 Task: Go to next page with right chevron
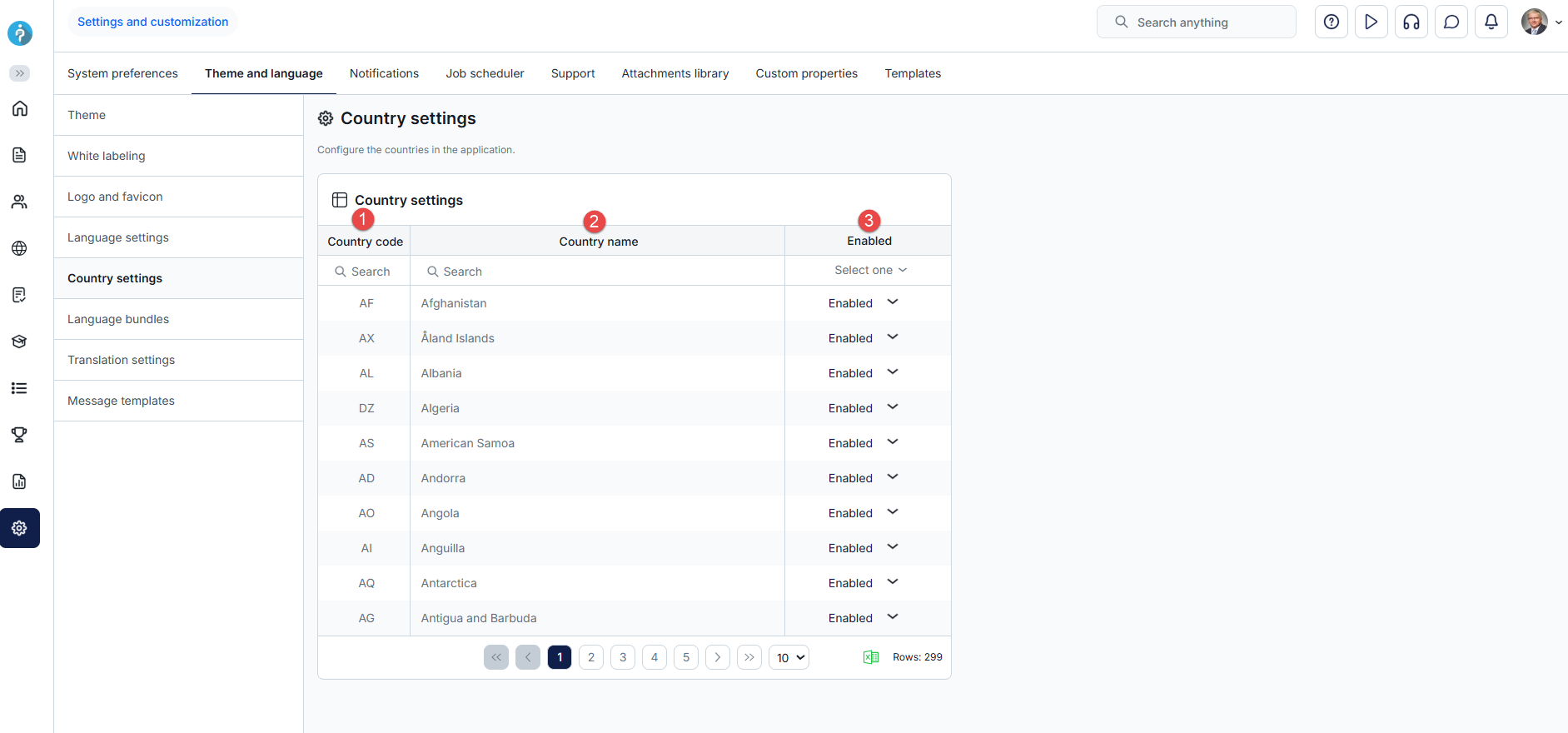pyautogui.click(x=718, y=657)
